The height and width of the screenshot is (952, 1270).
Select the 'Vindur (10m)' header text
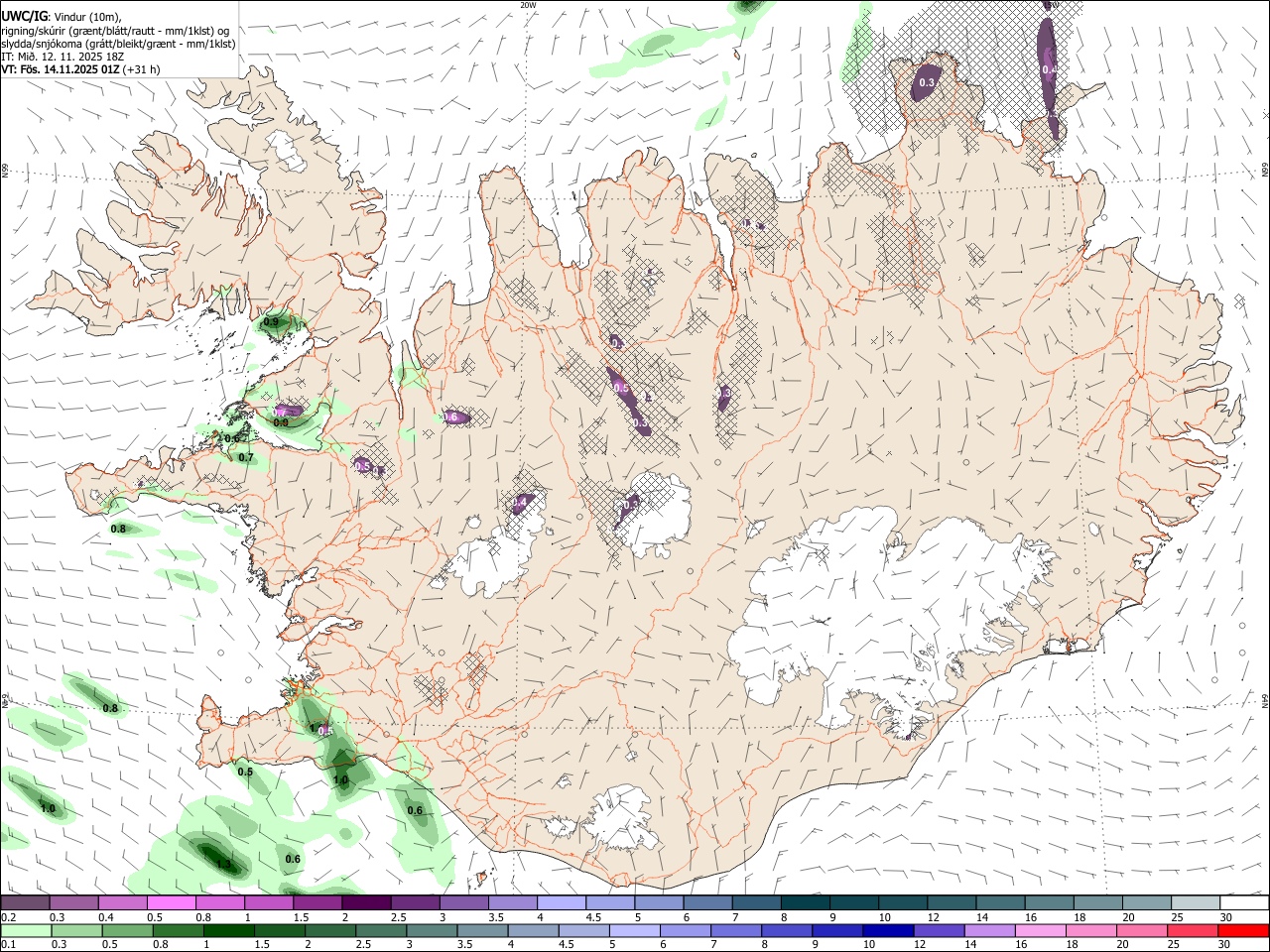[85, 17]
